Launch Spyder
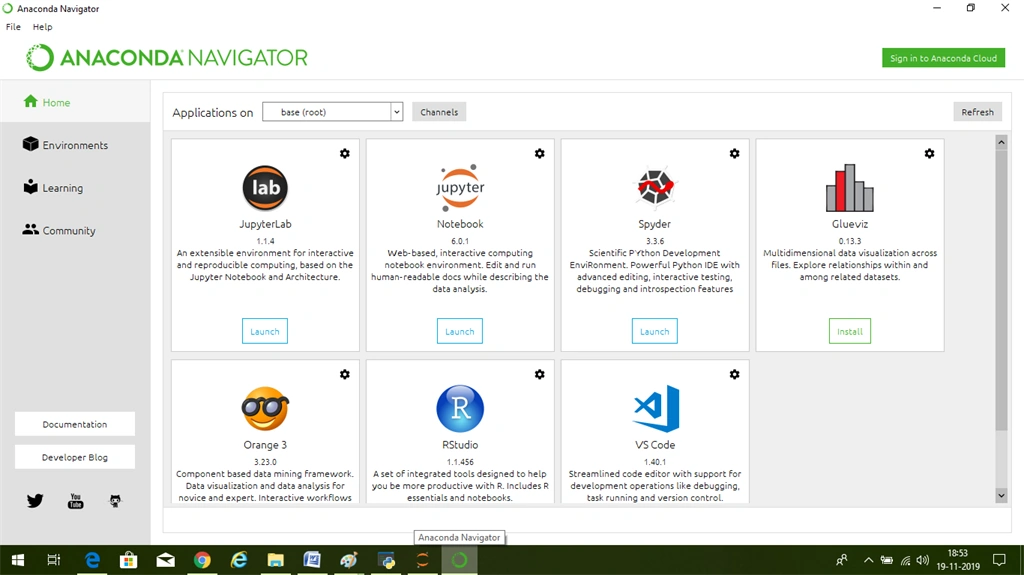Image resolution: width=1024 pixels, height=575 pixels. pos(654,331)
